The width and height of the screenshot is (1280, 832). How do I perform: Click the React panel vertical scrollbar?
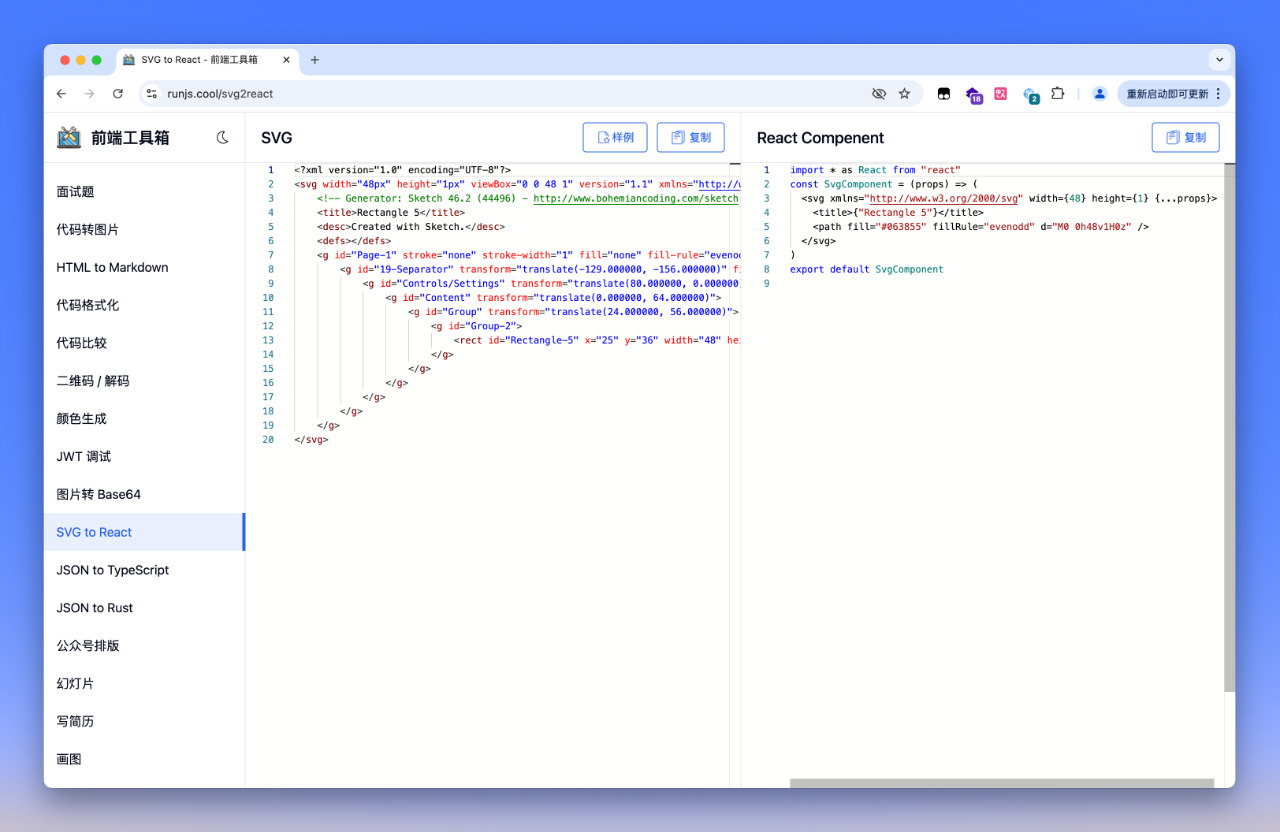tap(1229, 427)
